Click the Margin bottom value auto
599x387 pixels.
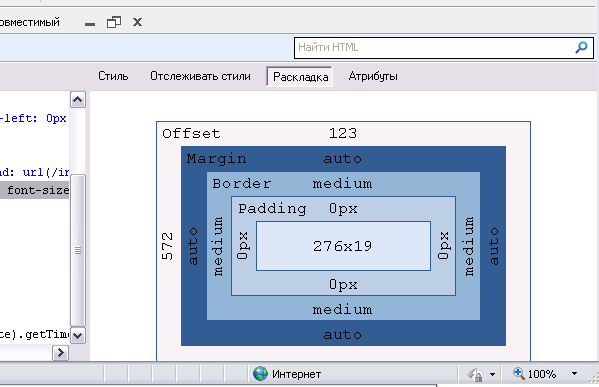343,335
